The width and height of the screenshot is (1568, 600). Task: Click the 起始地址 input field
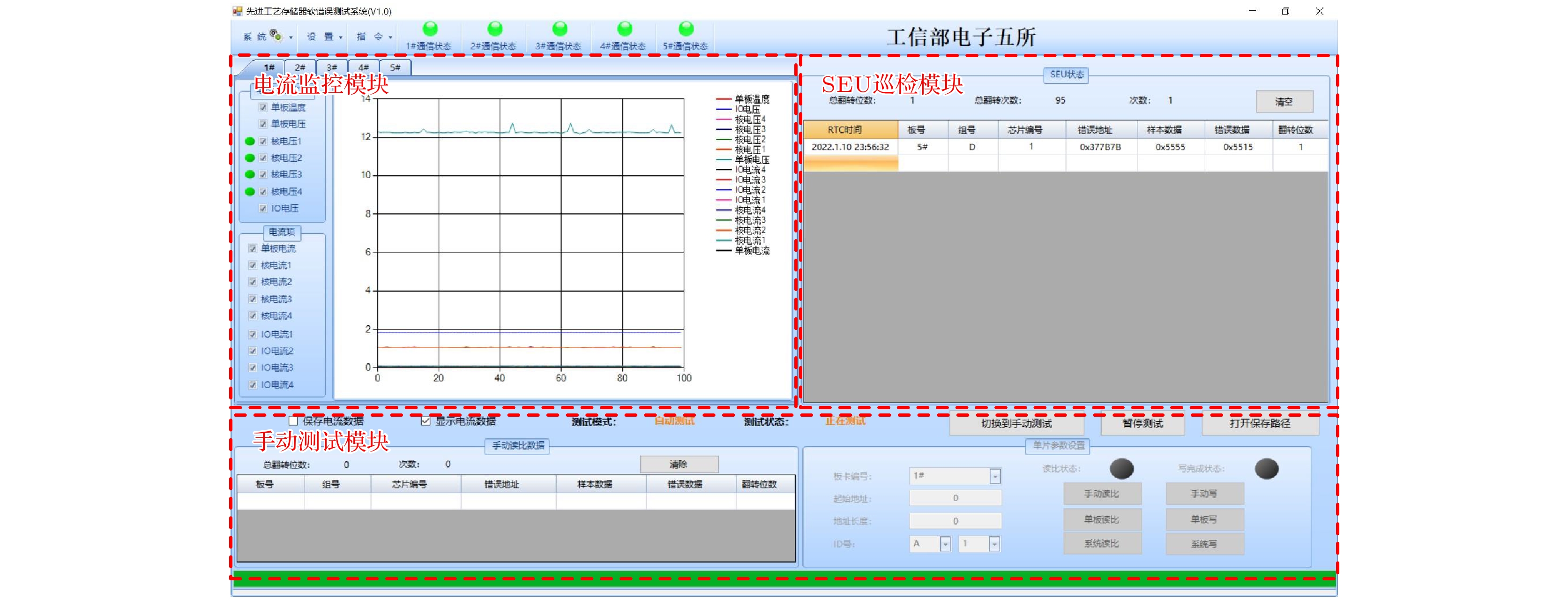(x=955, y=498)
